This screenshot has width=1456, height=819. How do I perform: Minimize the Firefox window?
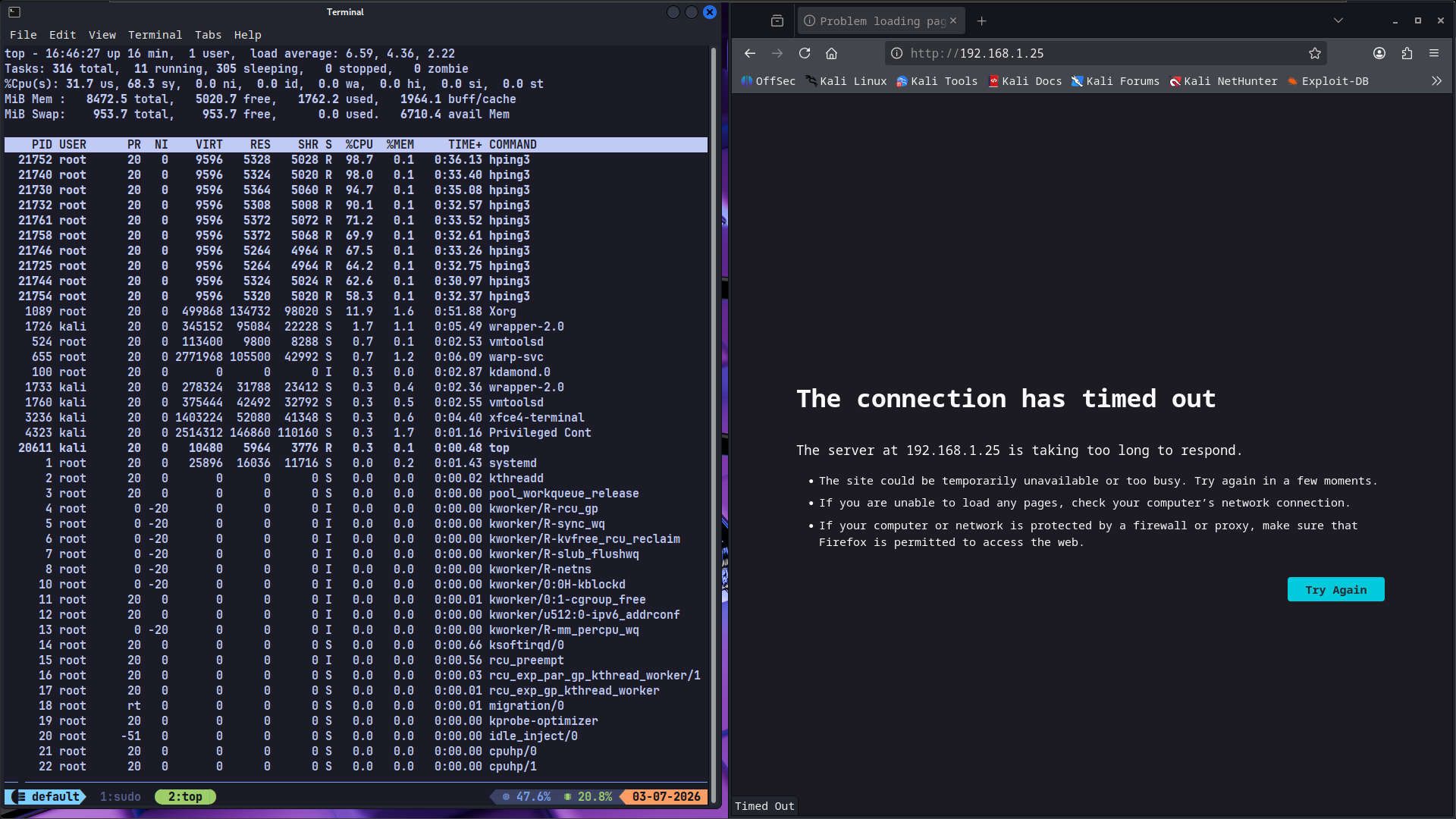(x=1395, y=21)
